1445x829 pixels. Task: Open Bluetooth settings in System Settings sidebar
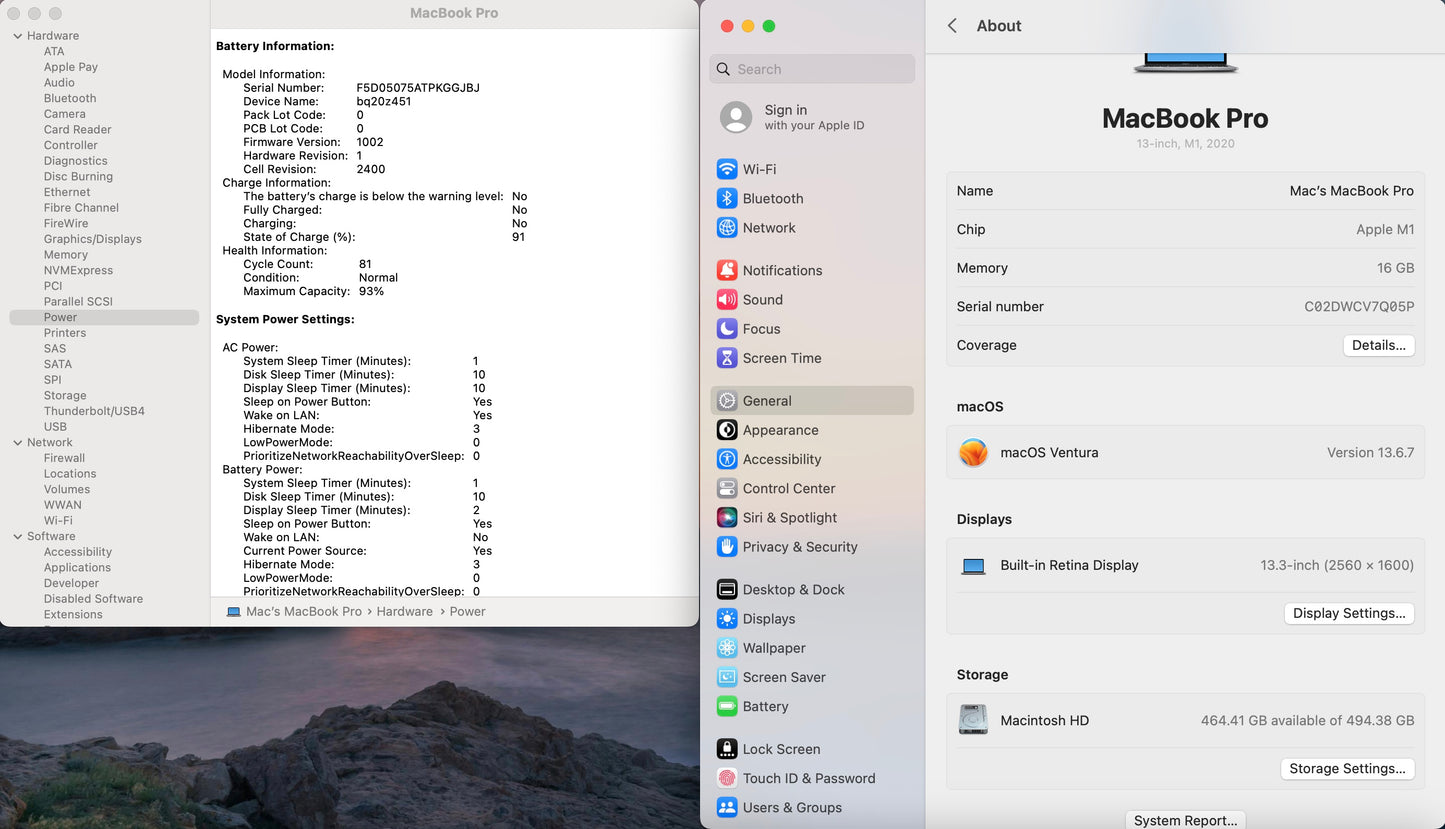coord(772,199)
